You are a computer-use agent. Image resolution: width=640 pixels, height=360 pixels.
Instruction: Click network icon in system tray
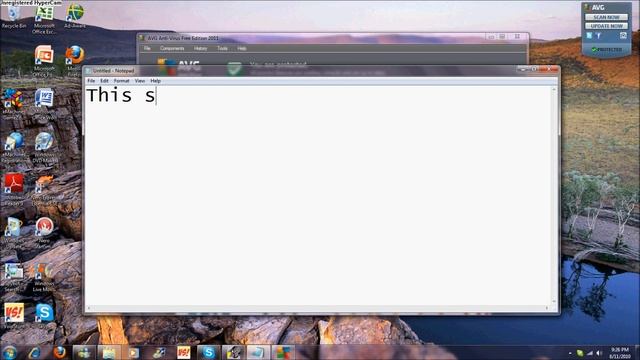[589, 353]
